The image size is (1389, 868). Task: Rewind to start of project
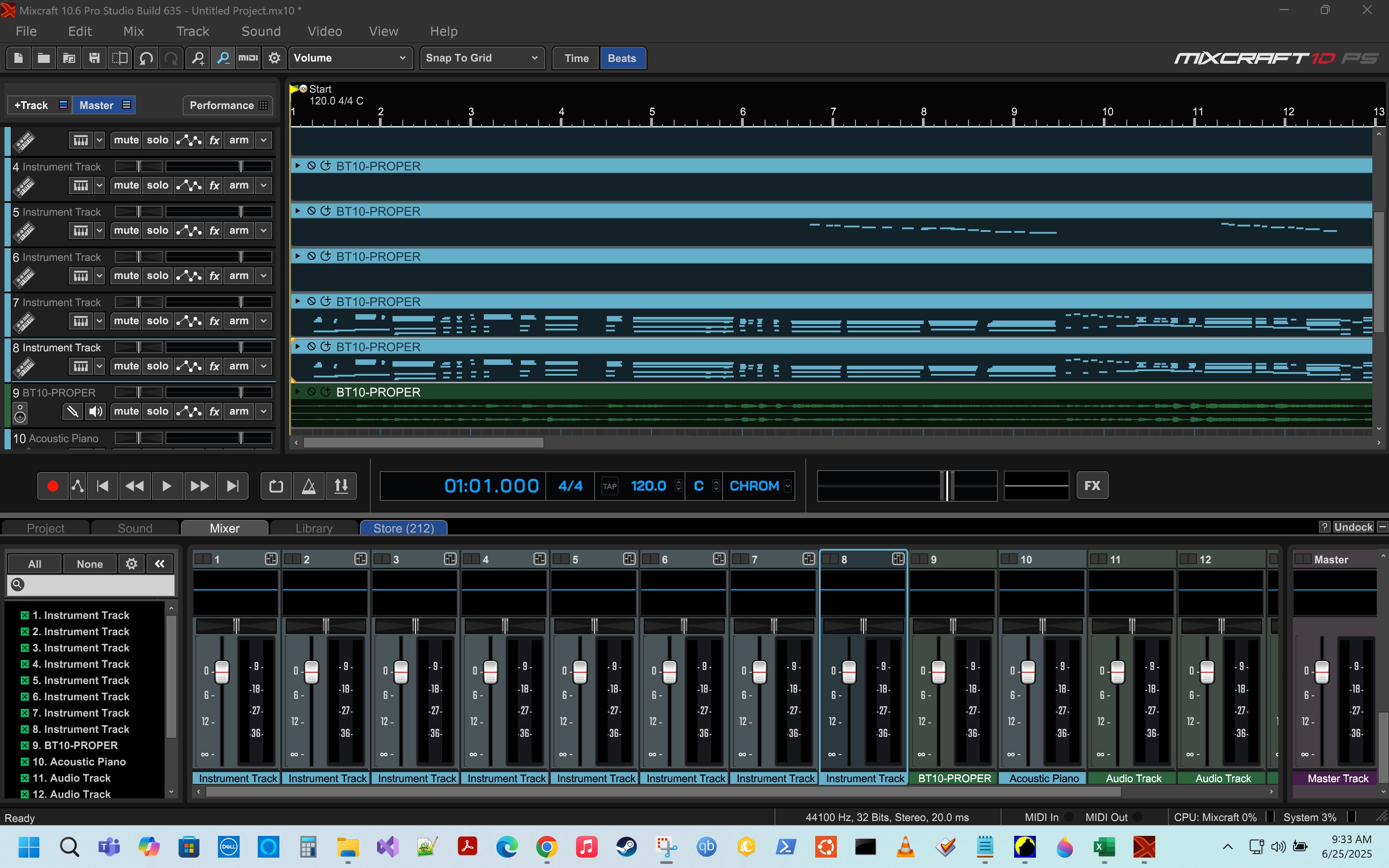103,486
